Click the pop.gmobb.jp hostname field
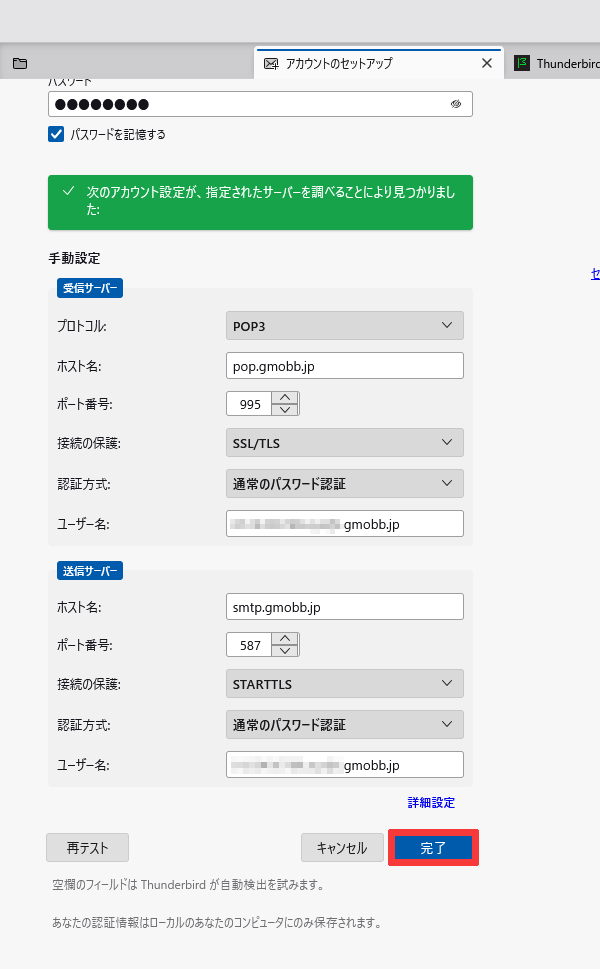The height and width of the screenshot is (969, 600). pos(345,366)
